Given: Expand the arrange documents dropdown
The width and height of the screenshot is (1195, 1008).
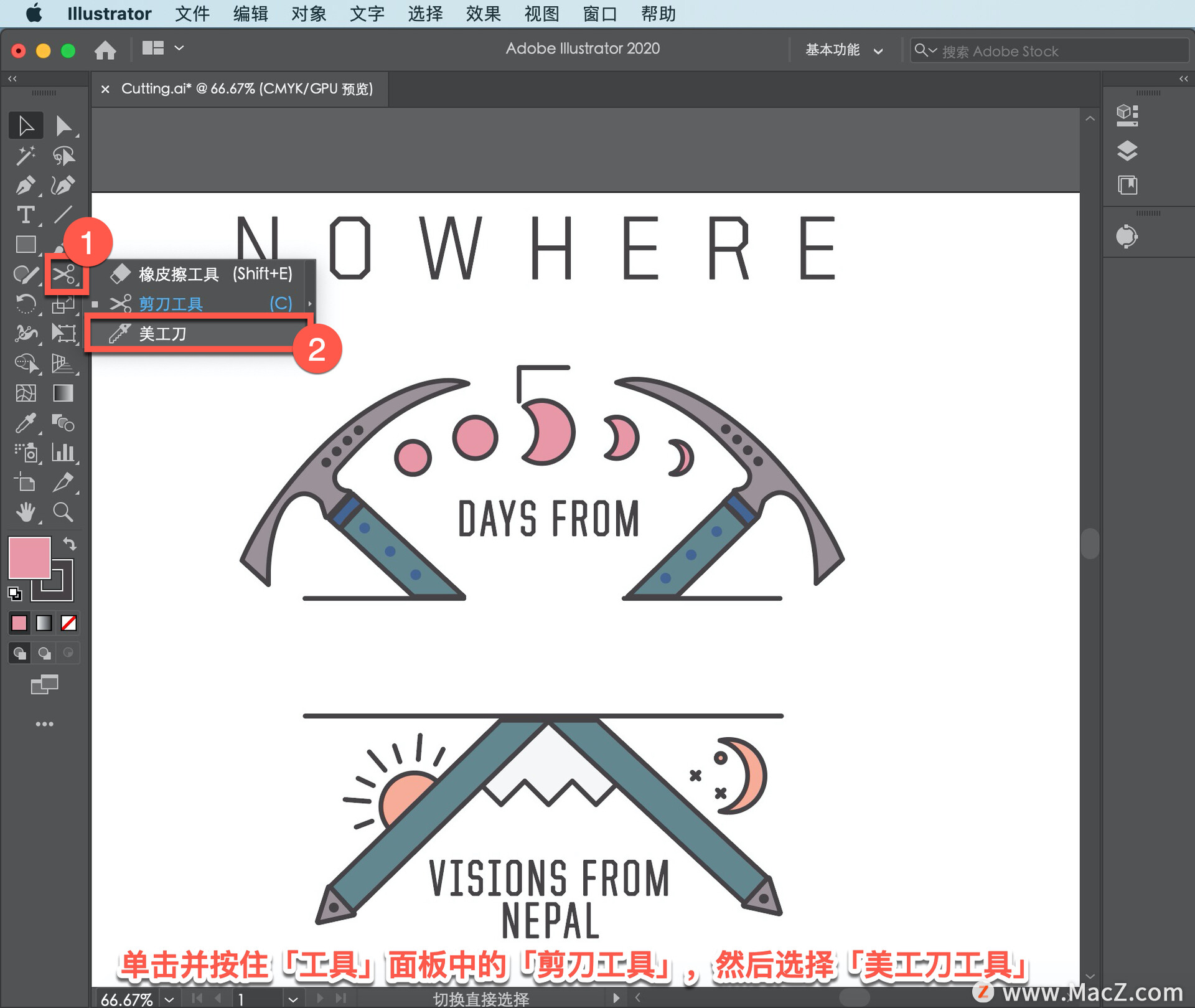Looking at the screenshot, I should pos(179,48).
